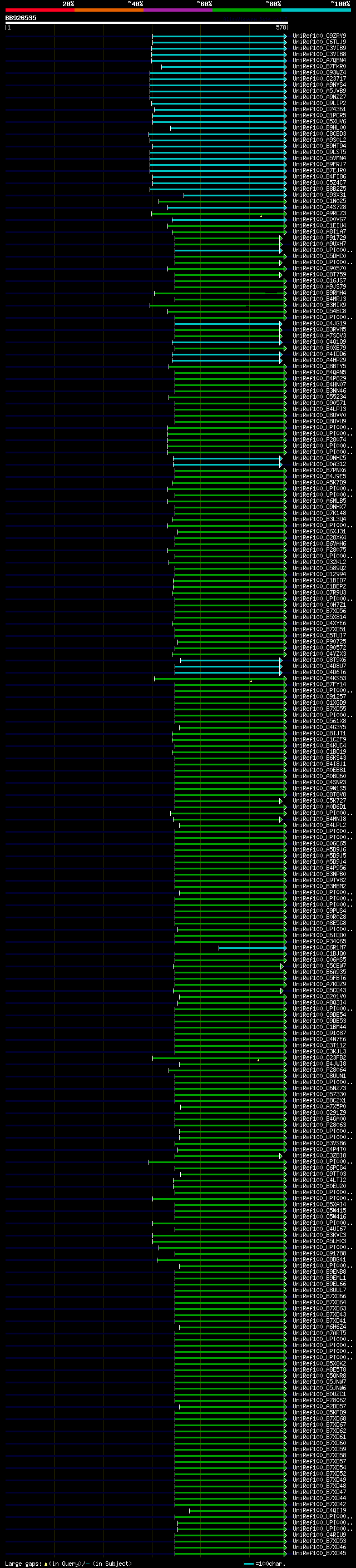Image resolution: width=356 pixels, height=1568 pixels.
Task: Select UniRef100_A4S728 hit label
Action: 319,207
